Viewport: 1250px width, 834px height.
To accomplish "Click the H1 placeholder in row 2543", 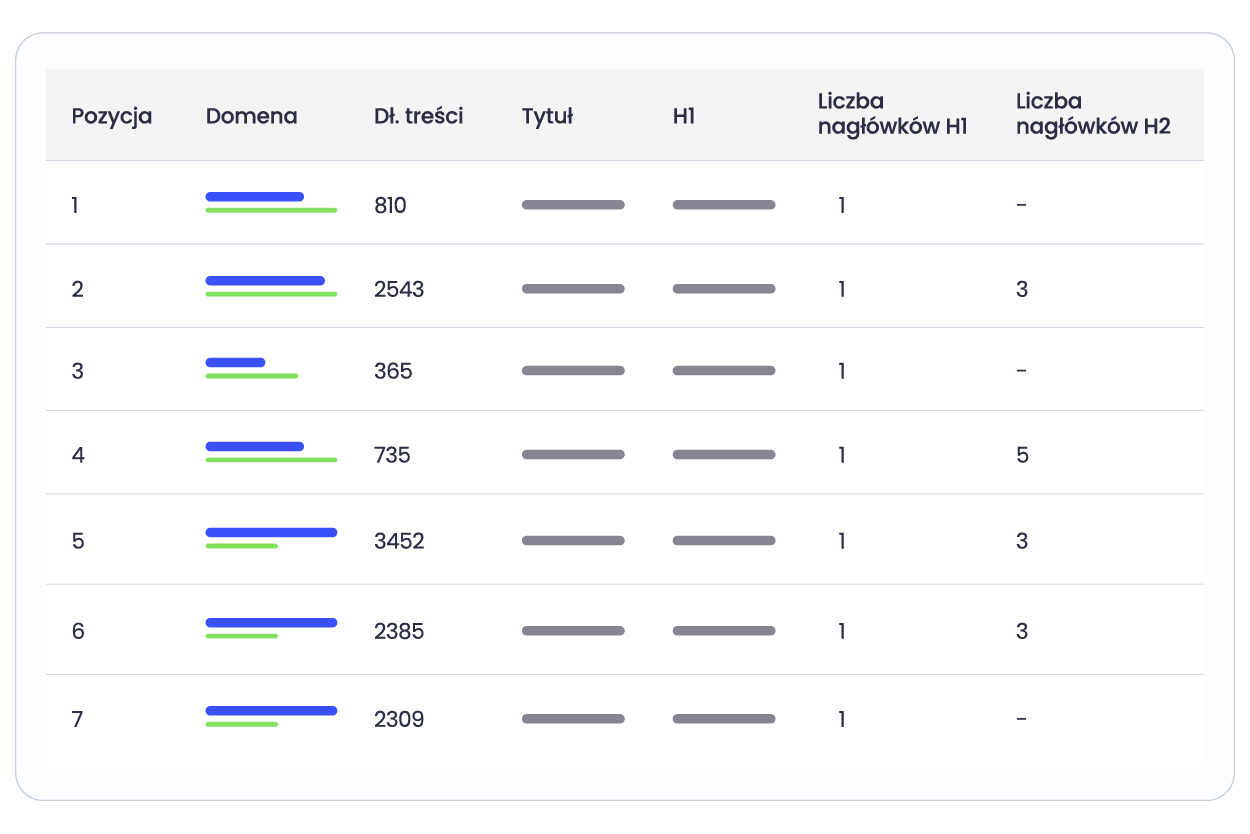I will coord(724,289).
